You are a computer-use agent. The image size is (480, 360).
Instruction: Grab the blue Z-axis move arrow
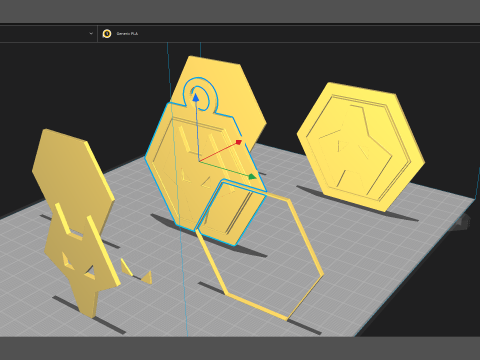196,98
